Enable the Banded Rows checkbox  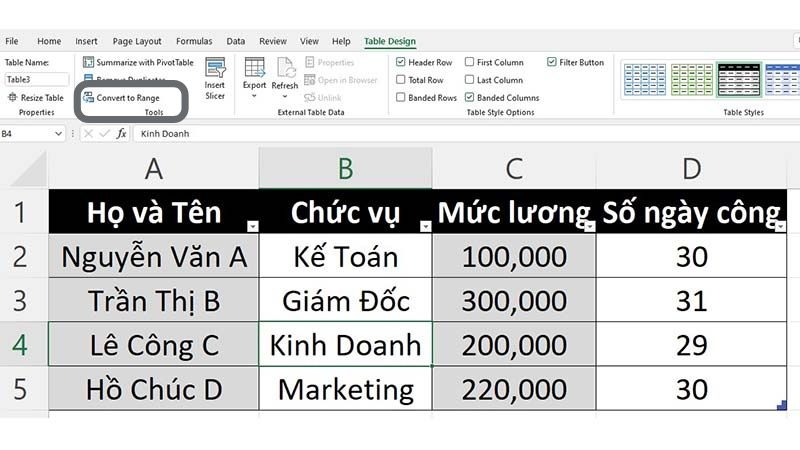click(401, 97)
